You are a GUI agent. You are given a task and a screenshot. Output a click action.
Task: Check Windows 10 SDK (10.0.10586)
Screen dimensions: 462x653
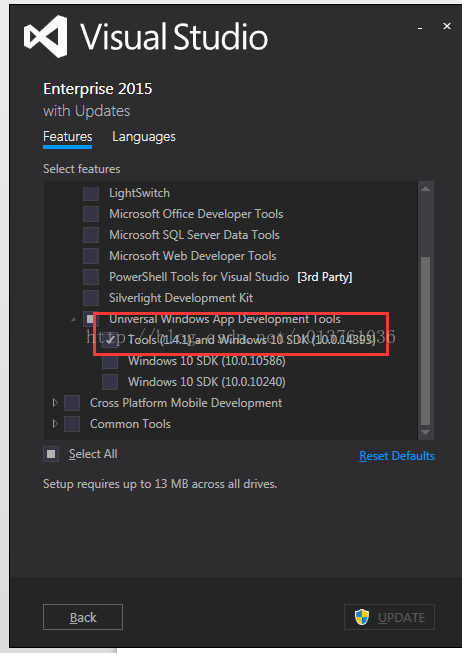(x=110, y=361)
